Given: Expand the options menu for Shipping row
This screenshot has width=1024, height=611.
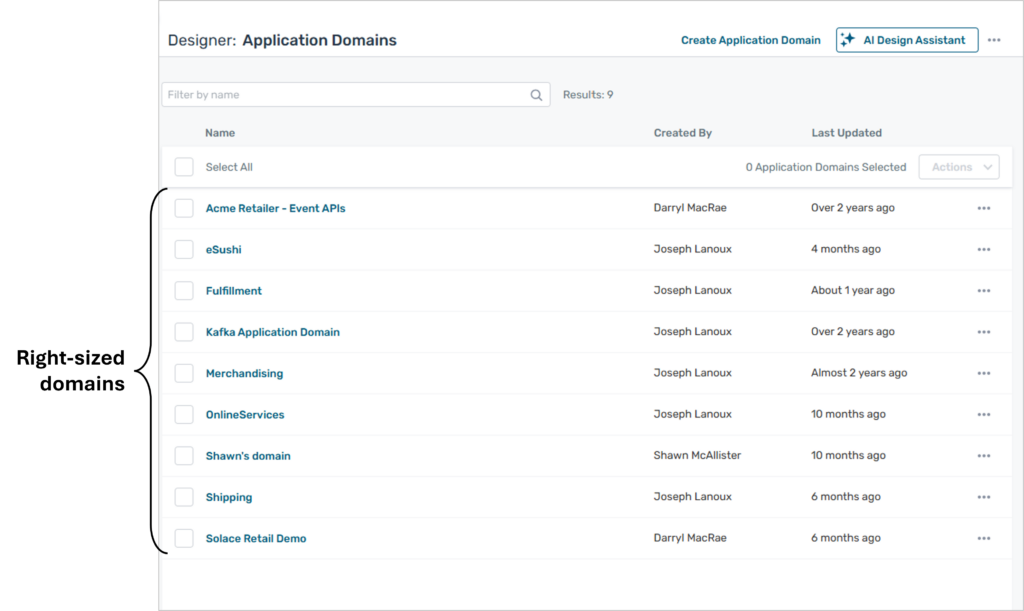Looking at the screenshot, I should pyautogui.click(x=983, y=497).
